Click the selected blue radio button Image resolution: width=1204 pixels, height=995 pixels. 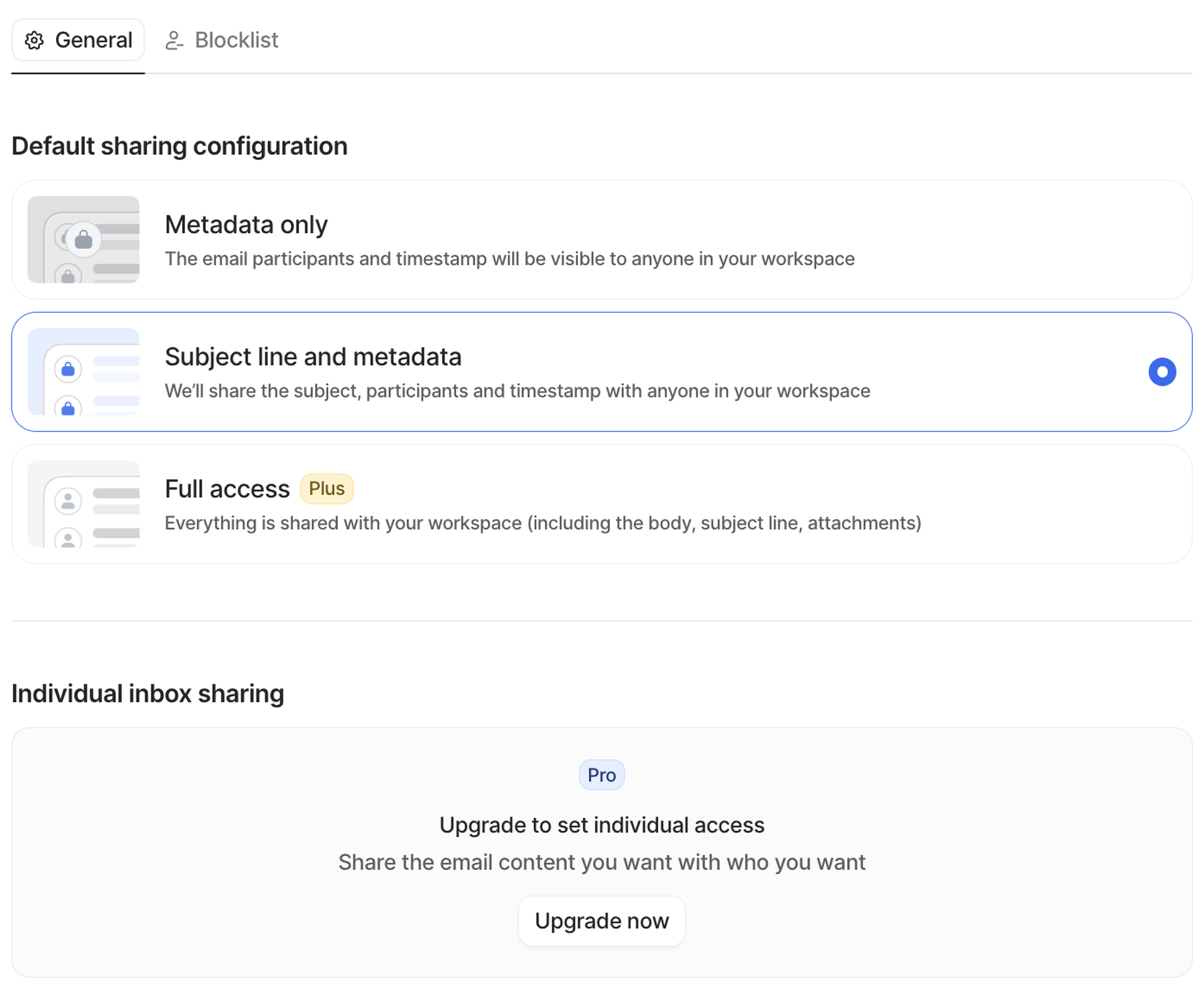tap(1162, 371)
